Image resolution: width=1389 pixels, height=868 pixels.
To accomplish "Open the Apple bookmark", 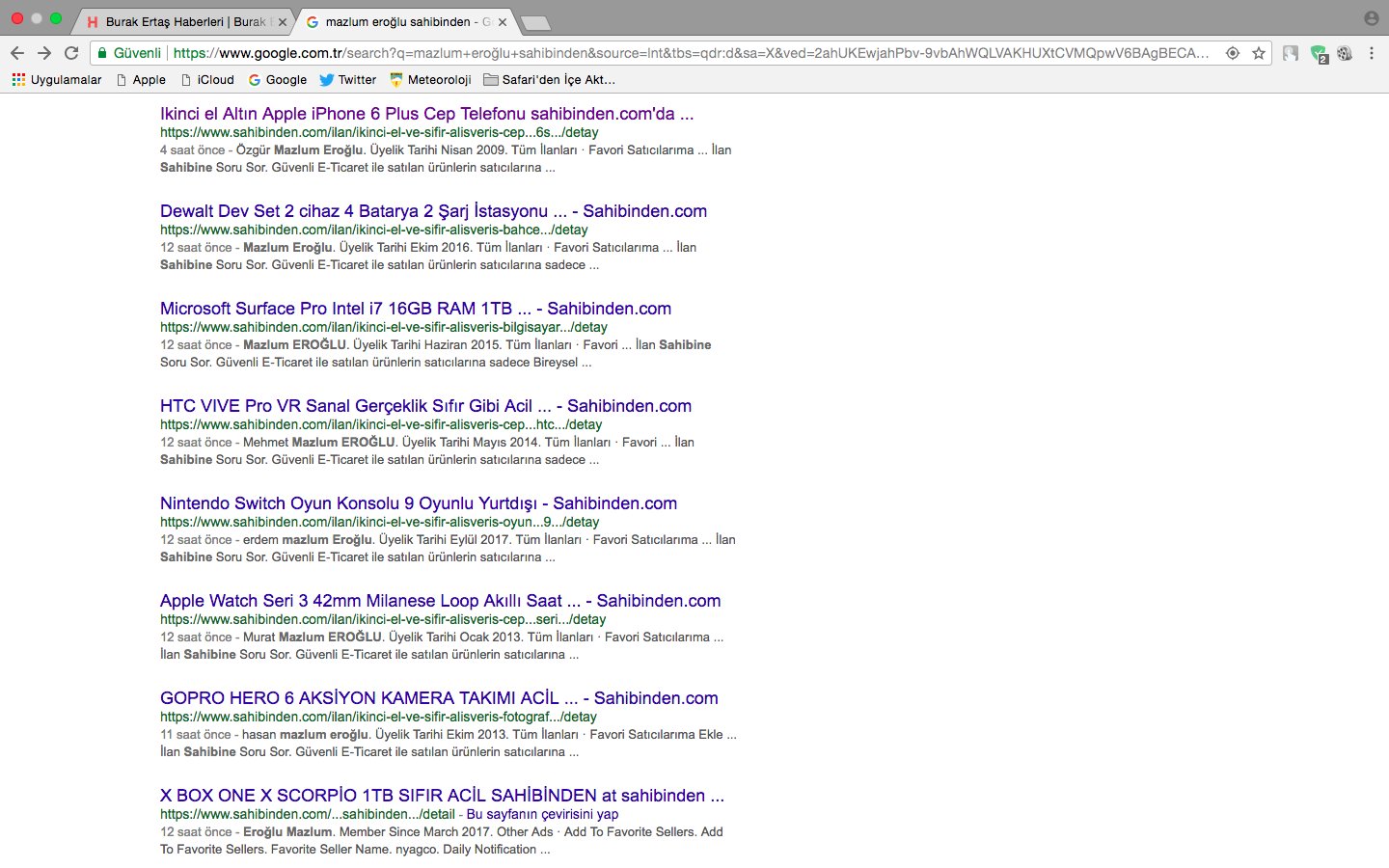I will [x=141, y=79].
